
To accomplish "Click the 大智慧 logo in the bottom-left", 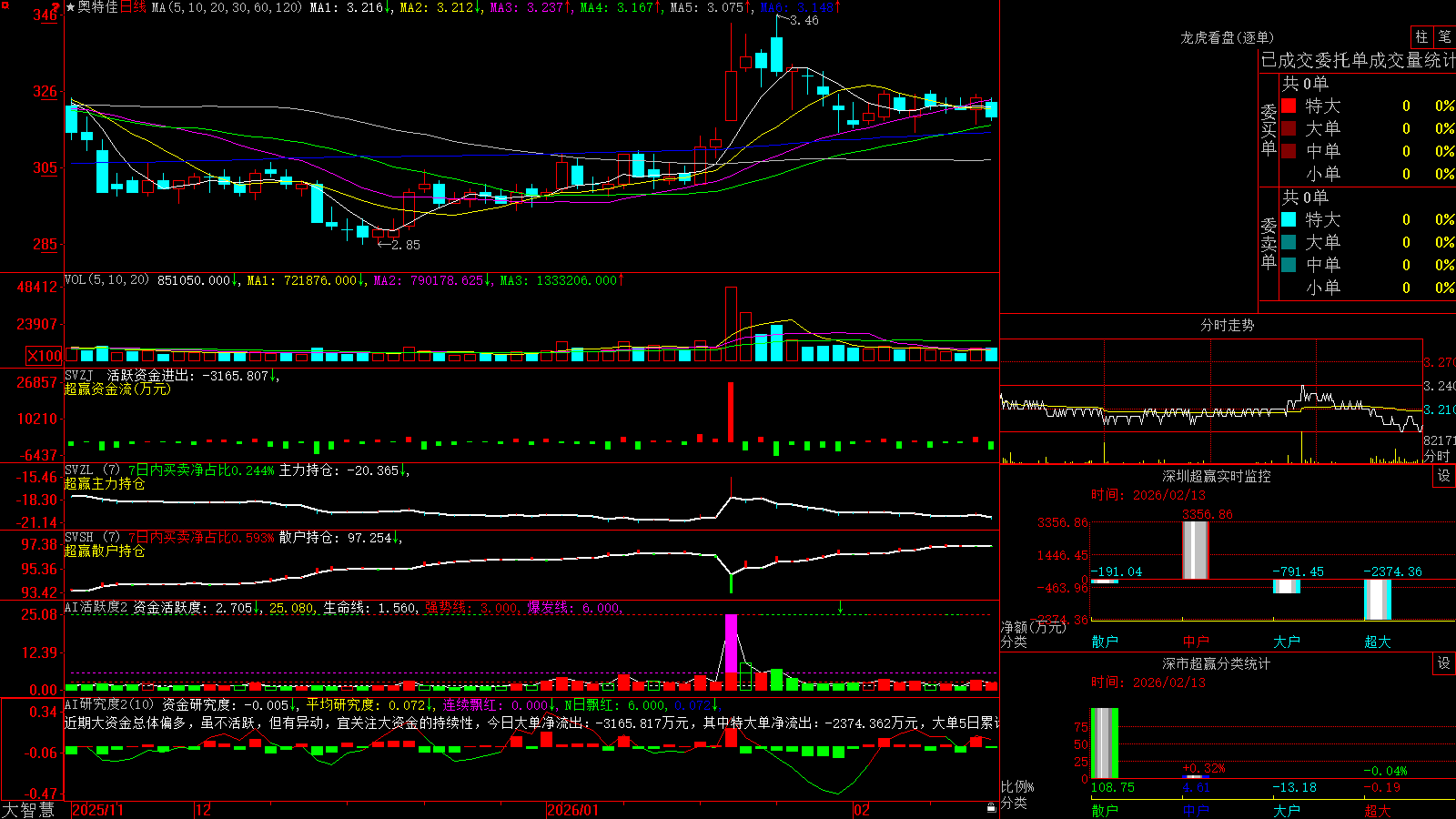I will point(28,810).
